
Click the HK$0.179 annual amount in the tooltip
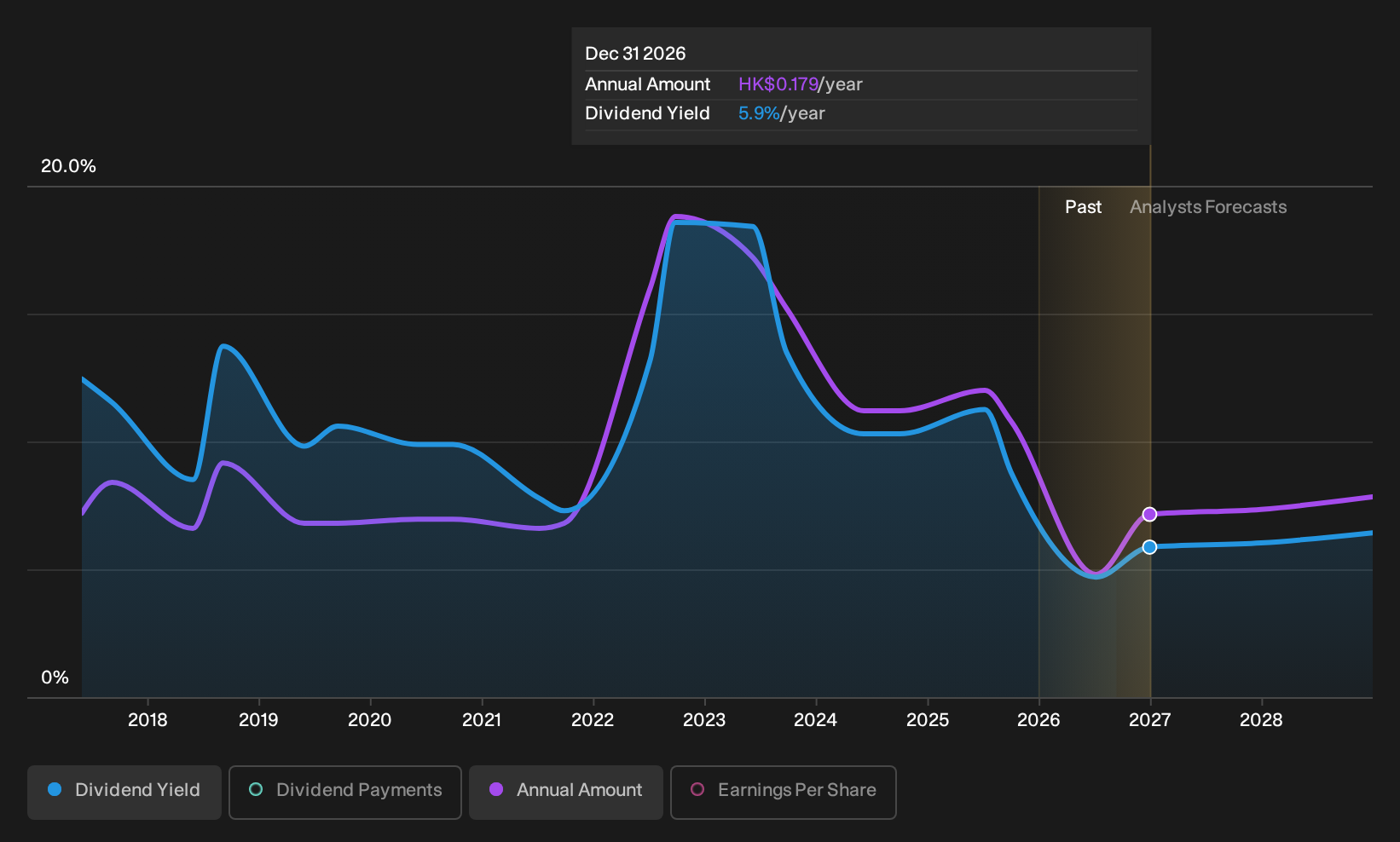[778, 84]
